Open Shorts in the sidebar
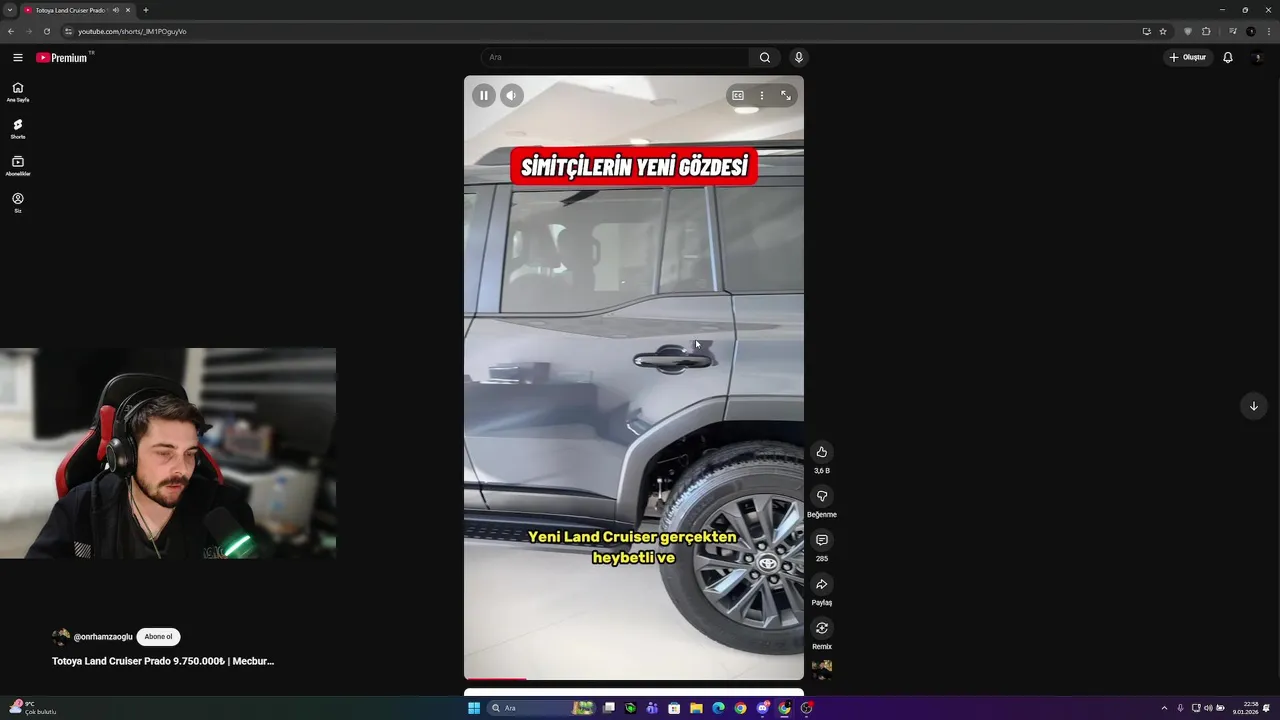The height and width of the screenshot is (720, 1280). click(x=18, y=129)
